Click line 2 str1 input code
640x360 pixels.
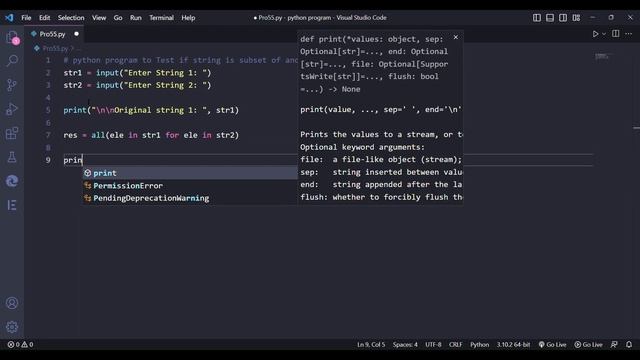(137, 73)
